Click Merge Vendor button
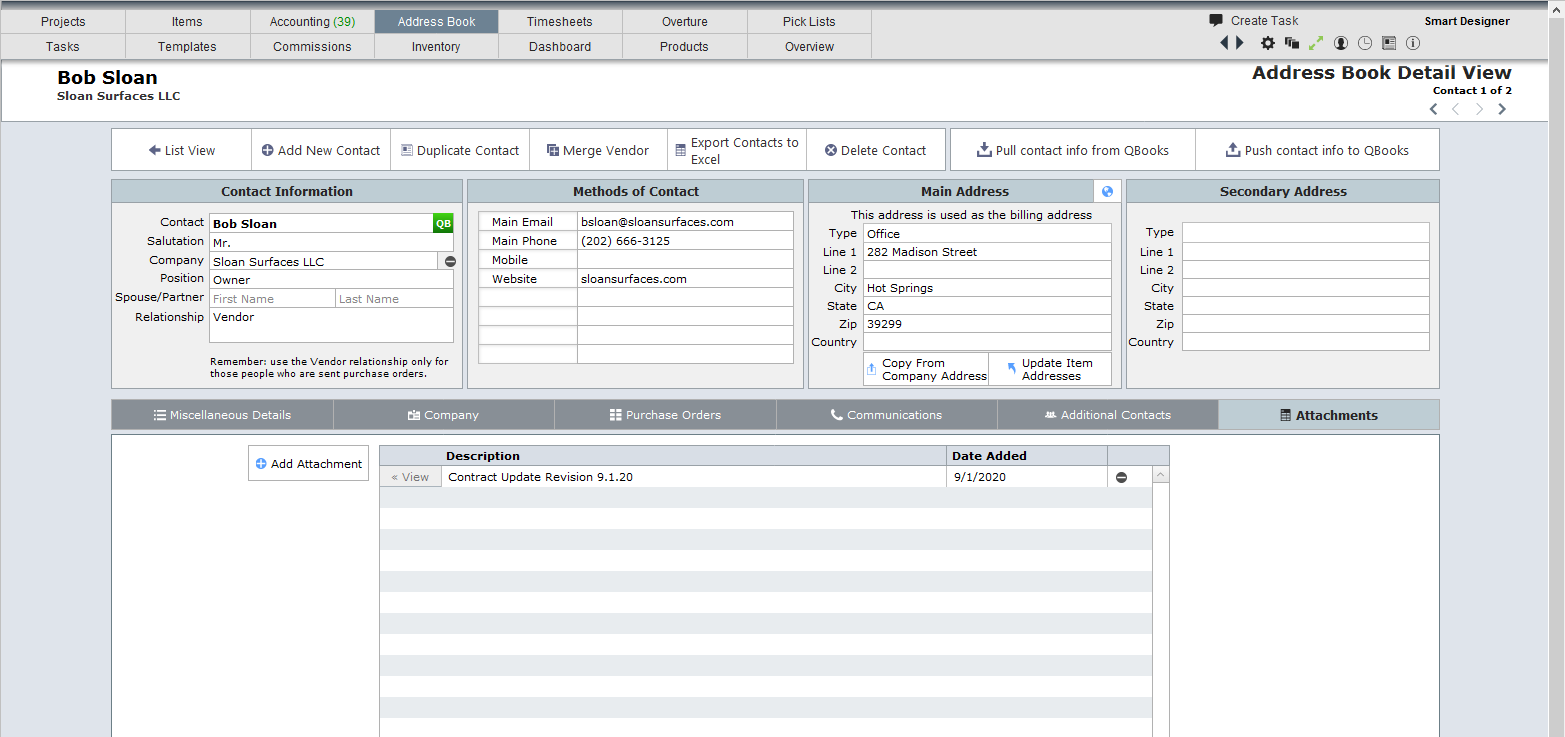This screenshot has width=1565, height=737. coord(598,150)
